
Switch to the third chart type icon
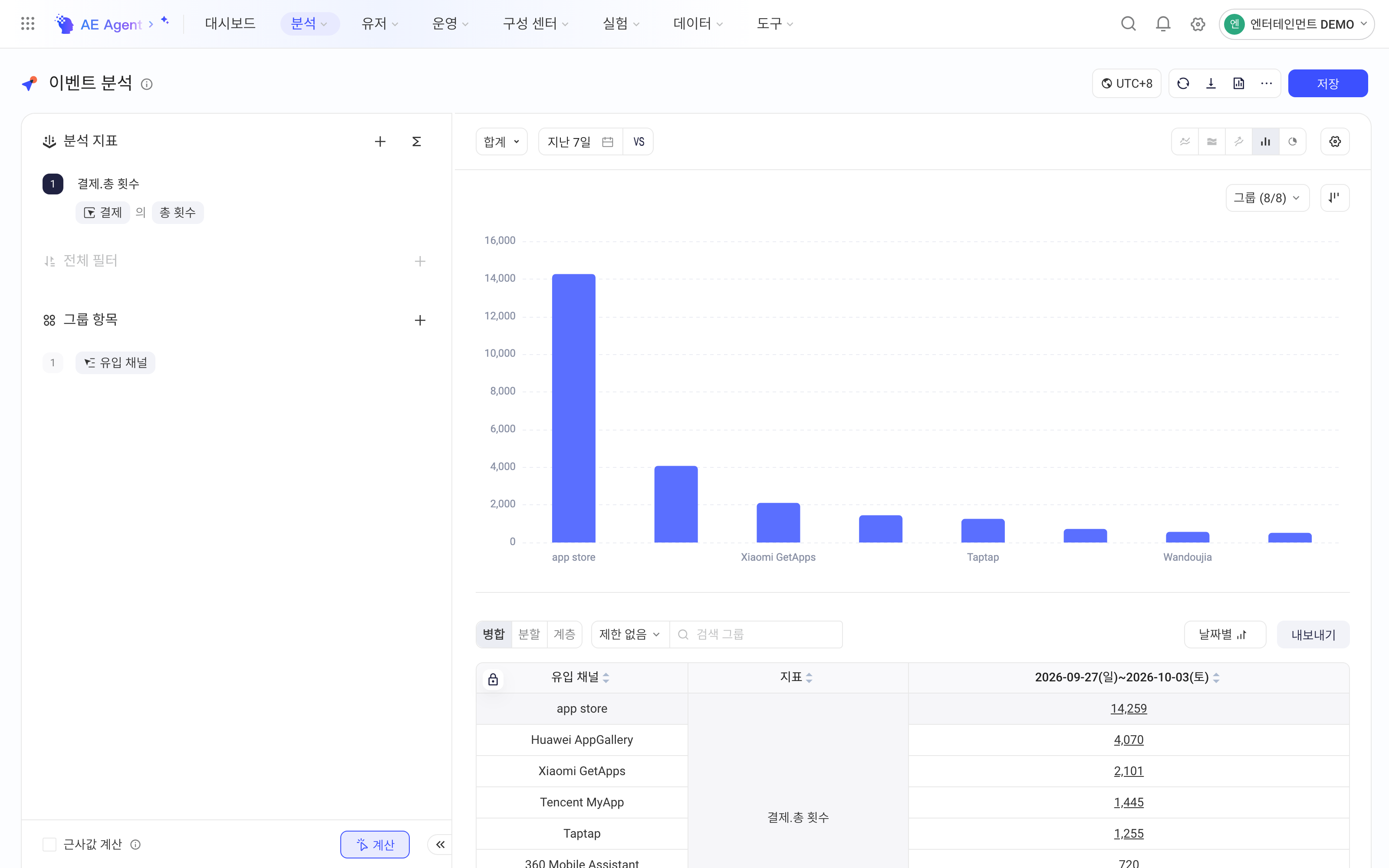click(x=1239, y=142)
